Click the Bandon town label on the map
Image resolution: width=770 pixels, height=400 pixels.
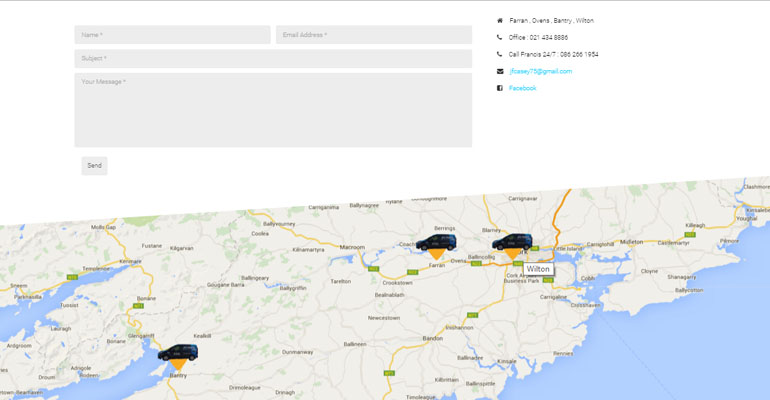(x=433, y=338)
